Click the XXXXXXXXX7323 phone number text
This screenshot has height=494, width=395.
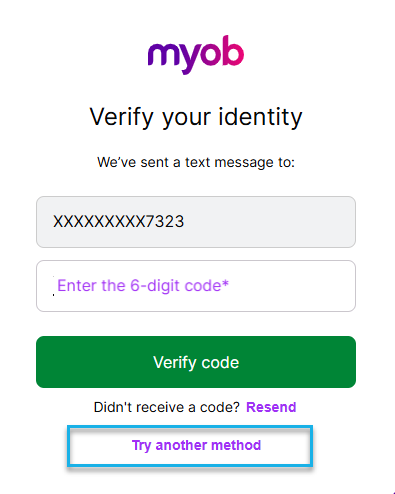point(119,222)
